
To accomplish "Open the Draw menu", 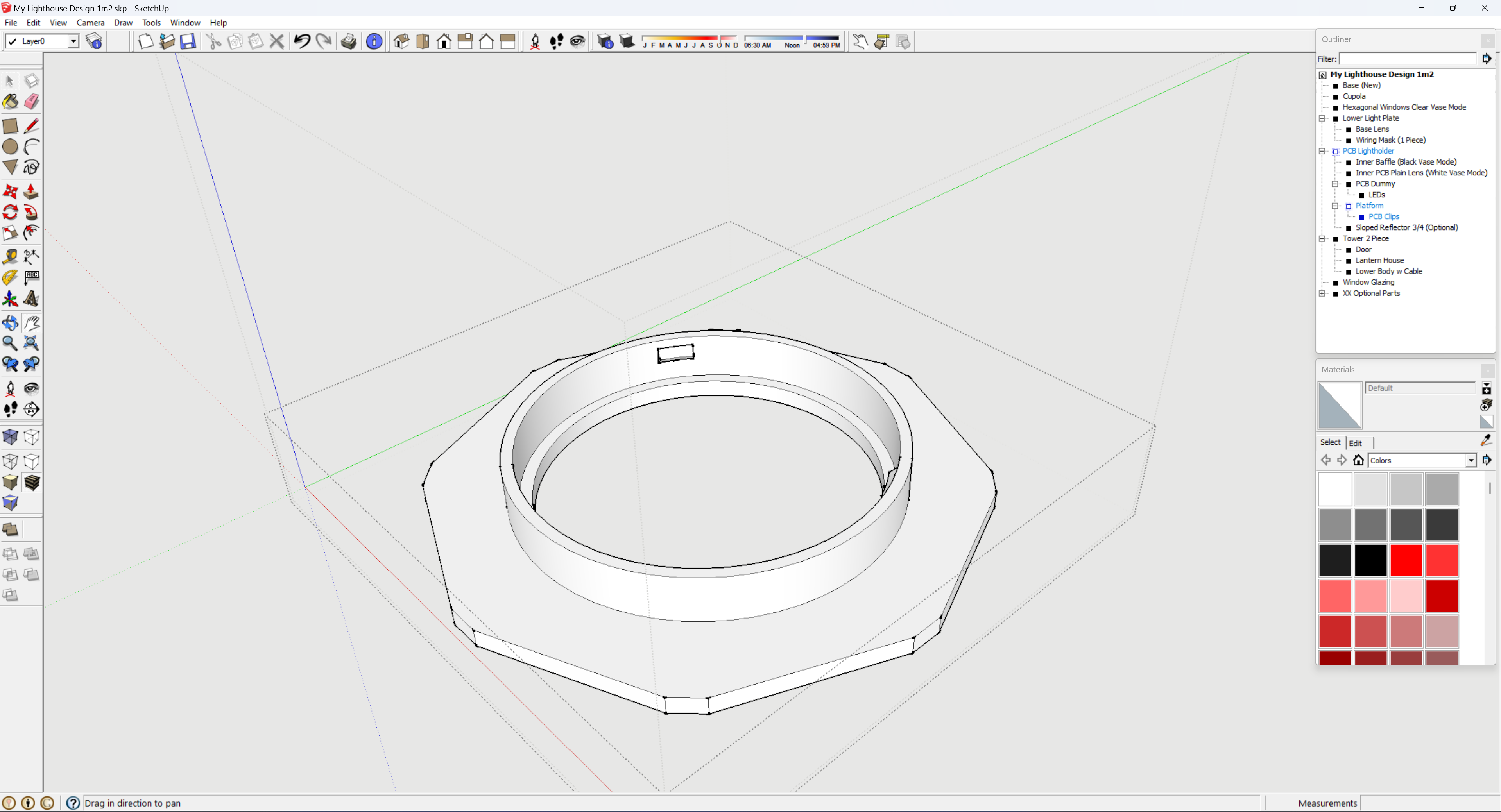I will pyautogui.click(x=123, y=23).
